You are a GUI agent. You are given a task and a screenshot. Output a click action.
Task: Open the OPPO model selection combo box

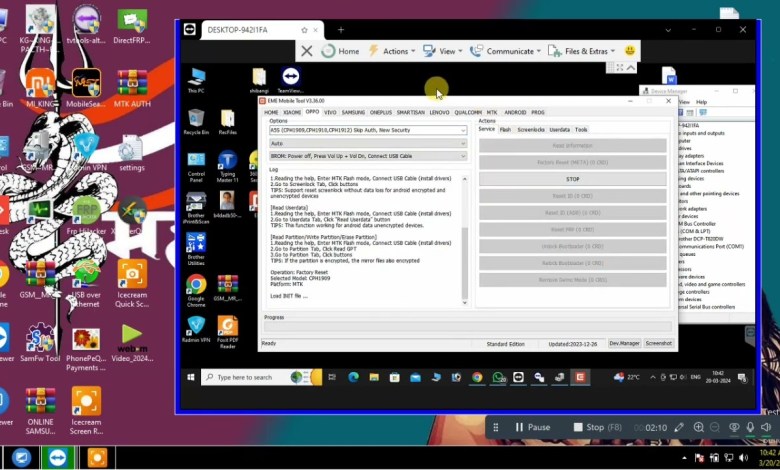click(x=367, y=130)
